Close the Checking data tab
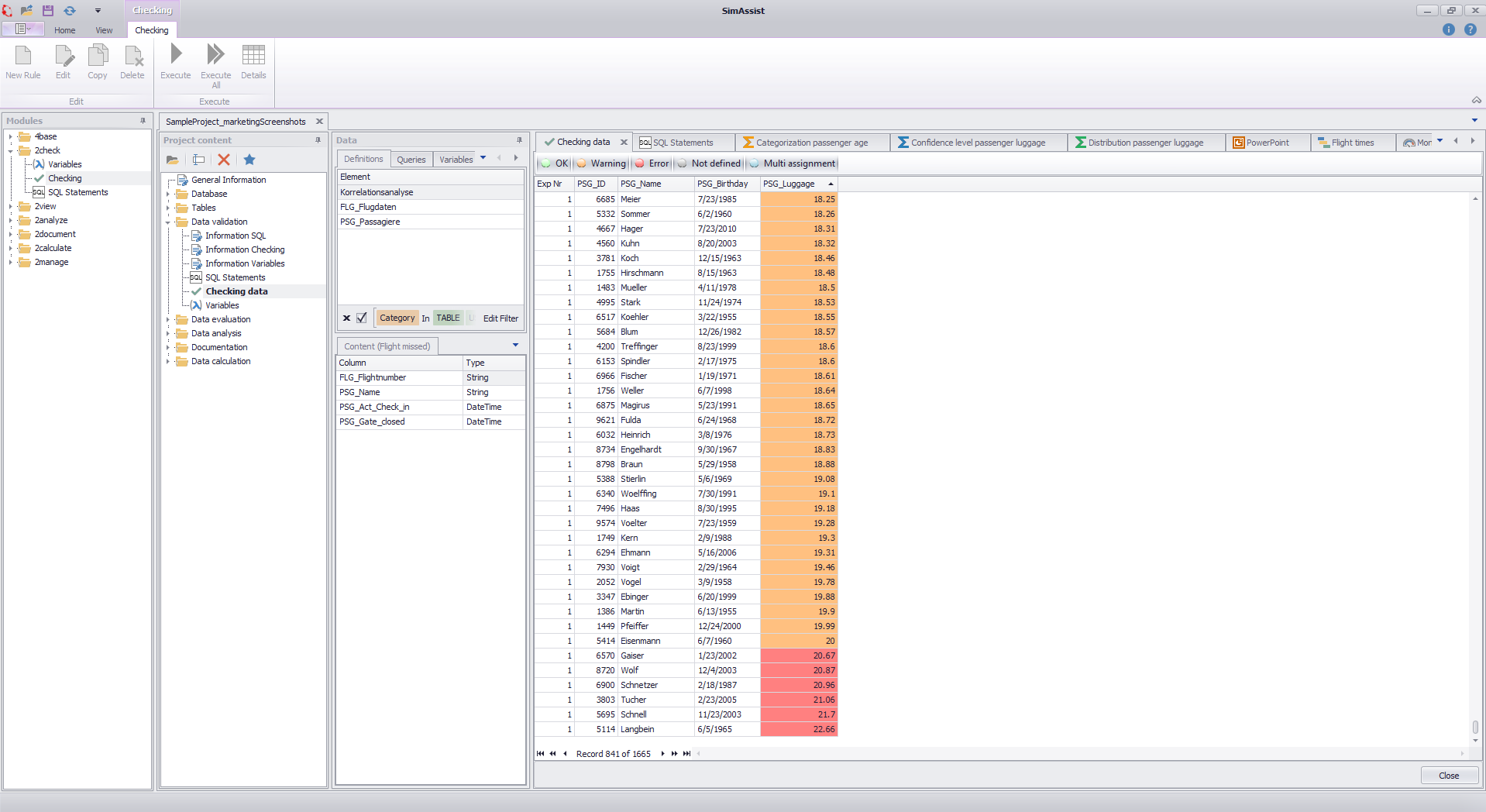The image size is (1486, 812). pyautogui.click(x=624, y=142)
